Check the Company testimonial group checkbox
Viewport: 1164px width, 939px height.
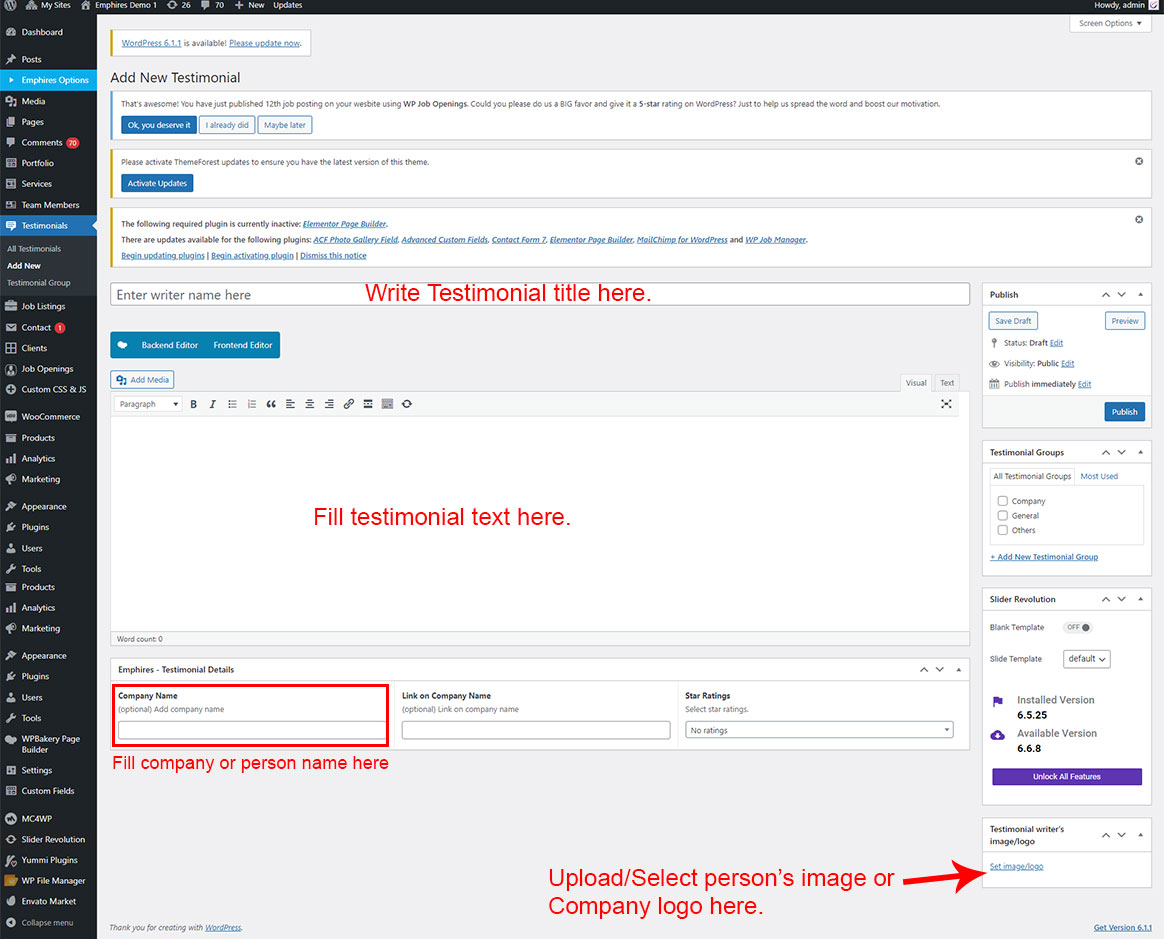pos(1002,501)
